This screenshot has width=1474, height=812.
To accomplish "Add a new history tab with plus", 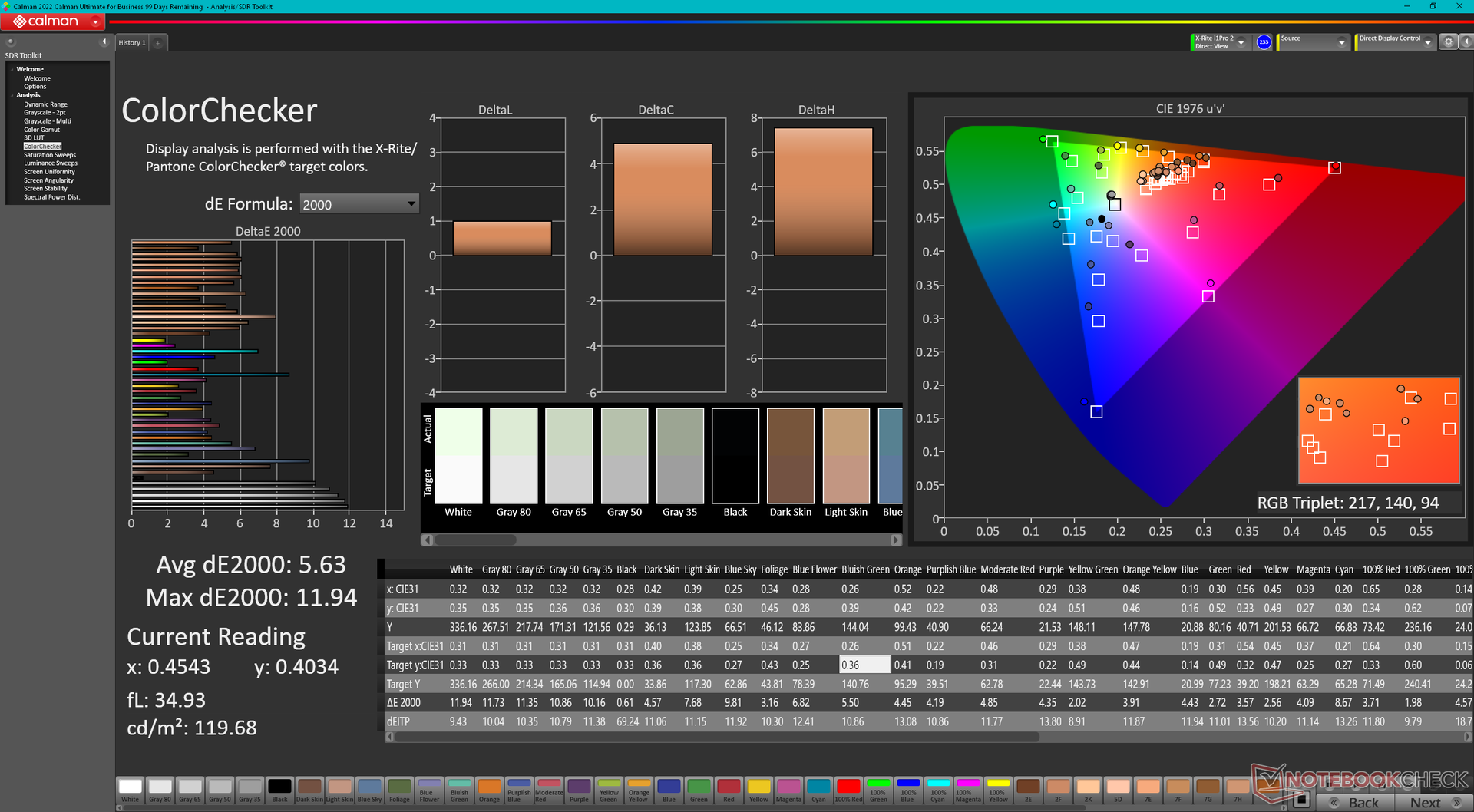I will click(158, 43).
